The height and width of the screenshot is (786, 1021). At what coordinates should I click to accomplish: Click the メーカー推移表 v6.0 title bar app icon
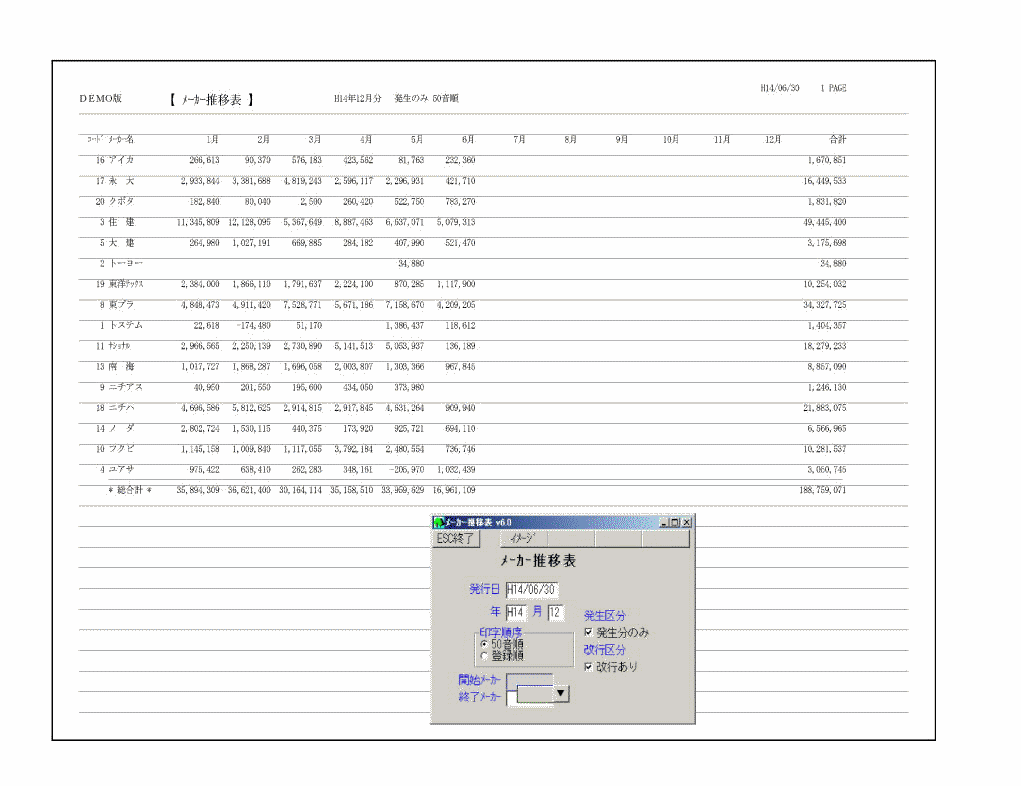point(439,522)
